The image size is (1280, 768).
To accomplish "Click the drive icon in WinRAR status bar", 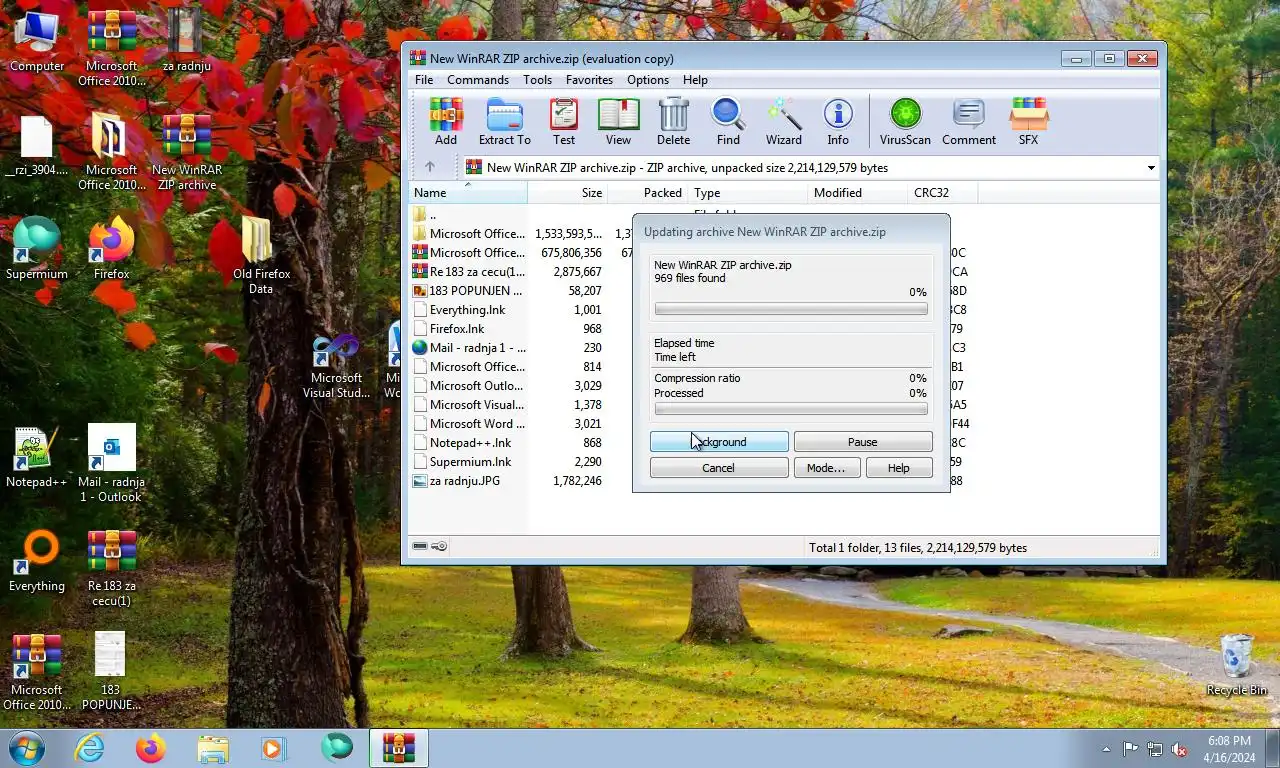I will tap(420, 546).
